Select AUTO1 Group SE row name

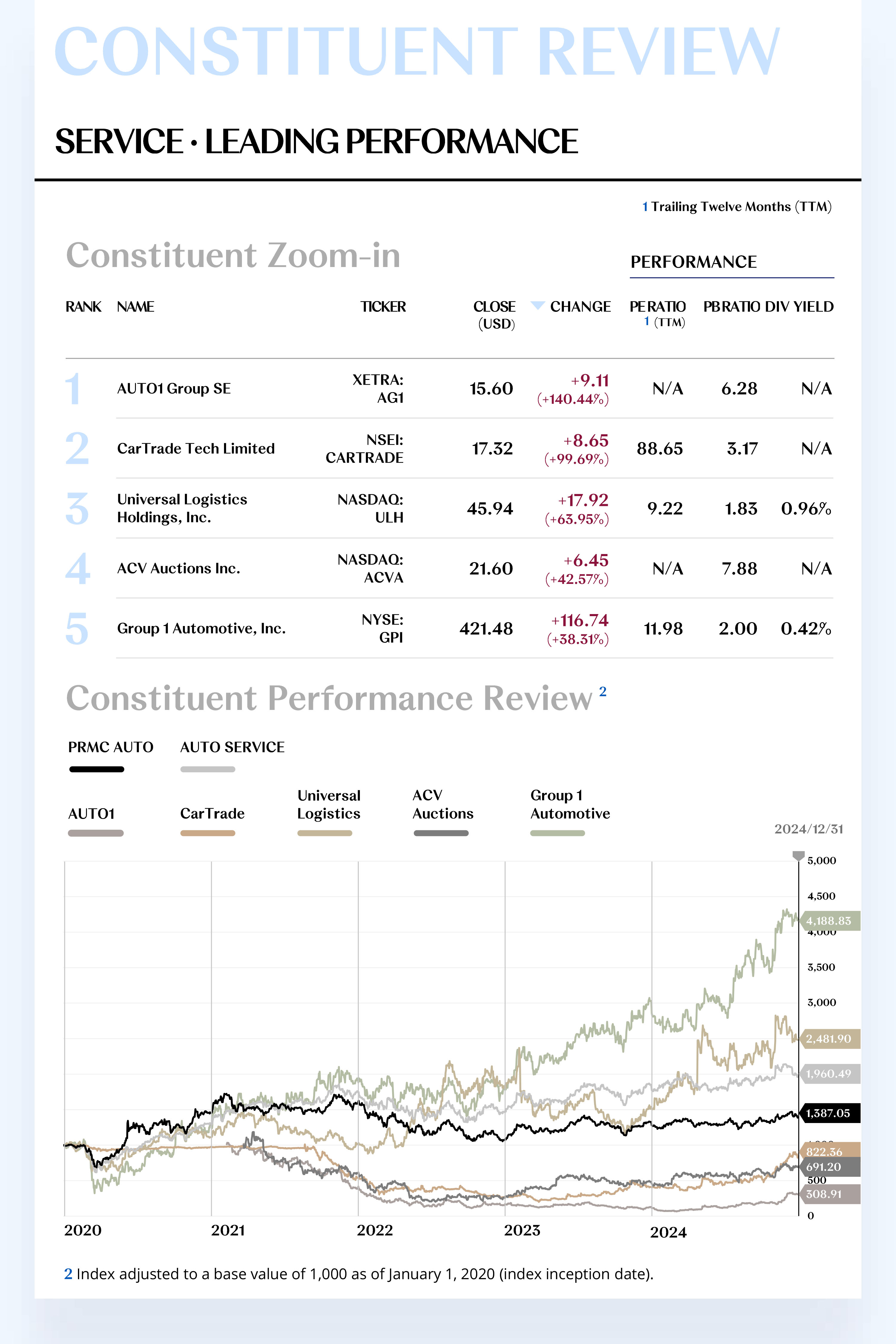point(174,389)
